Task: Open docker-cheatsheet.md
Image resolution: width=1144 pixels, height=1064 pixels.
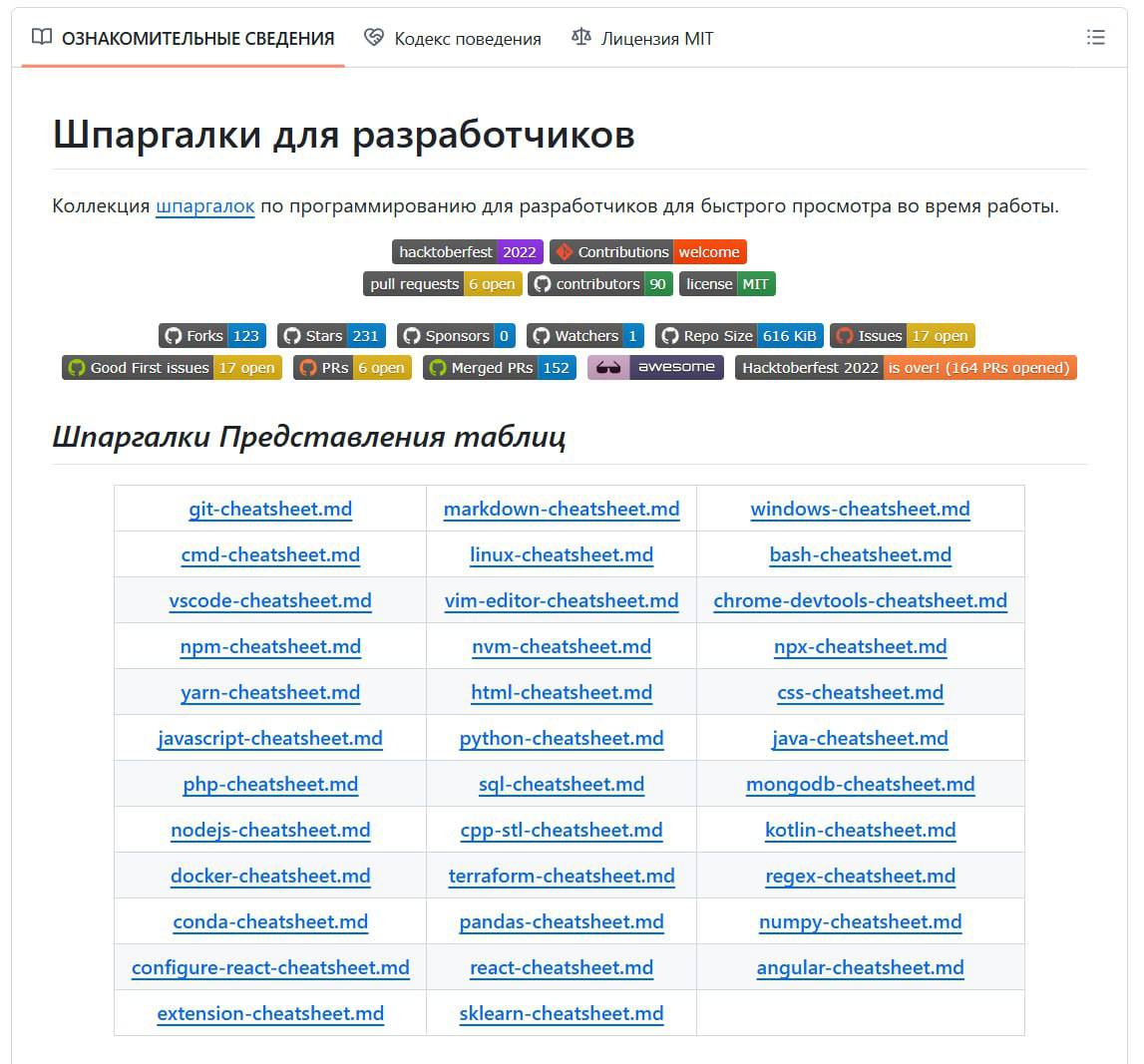Action: click(270, 877)
